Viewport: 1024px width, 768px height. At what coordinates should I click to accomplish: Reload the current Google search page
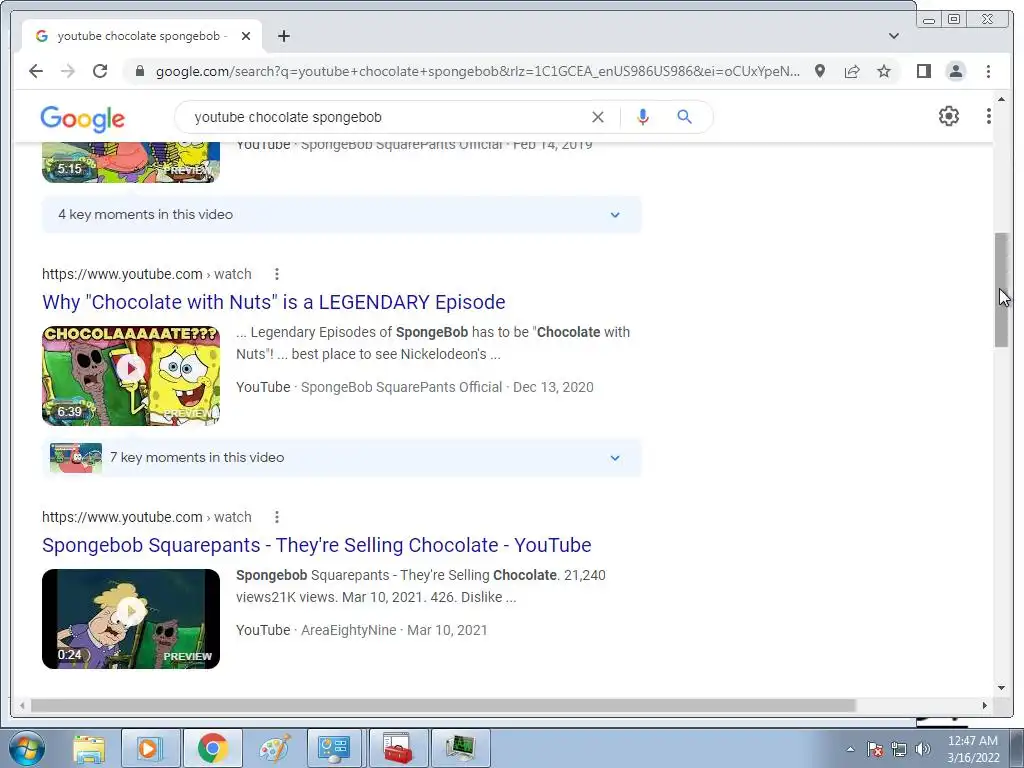pos(100,71)
